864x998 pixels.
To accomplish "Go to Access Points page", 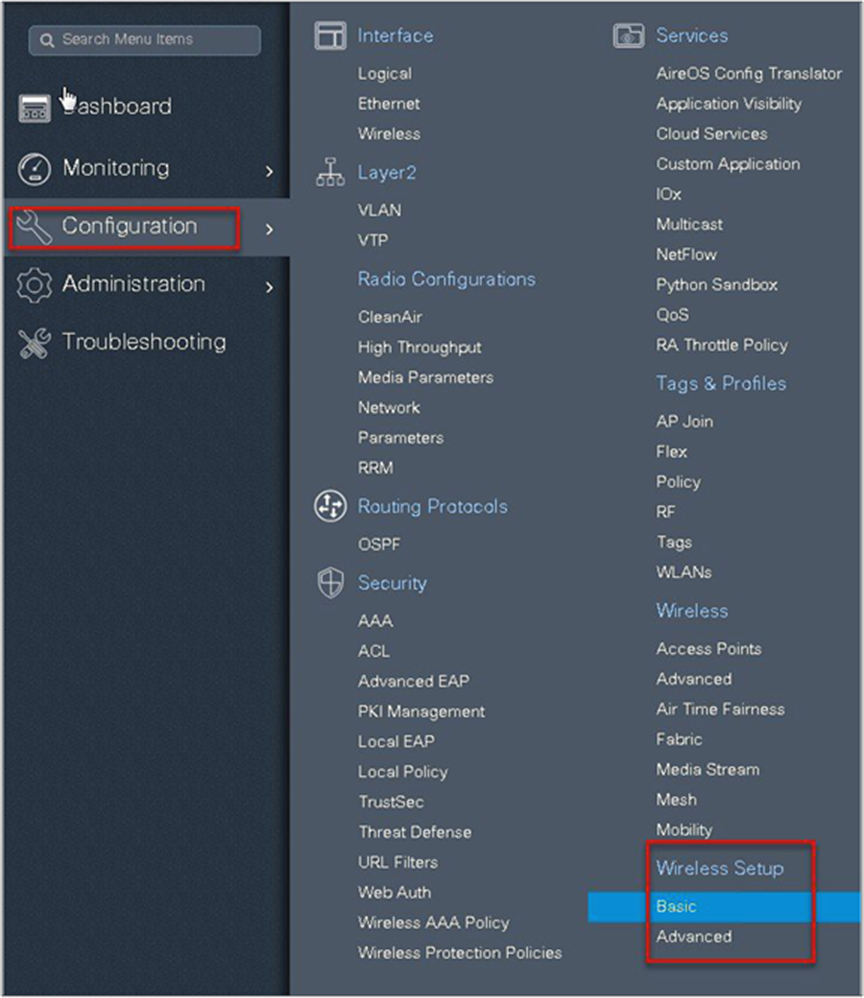I will (x=708, y=649).
